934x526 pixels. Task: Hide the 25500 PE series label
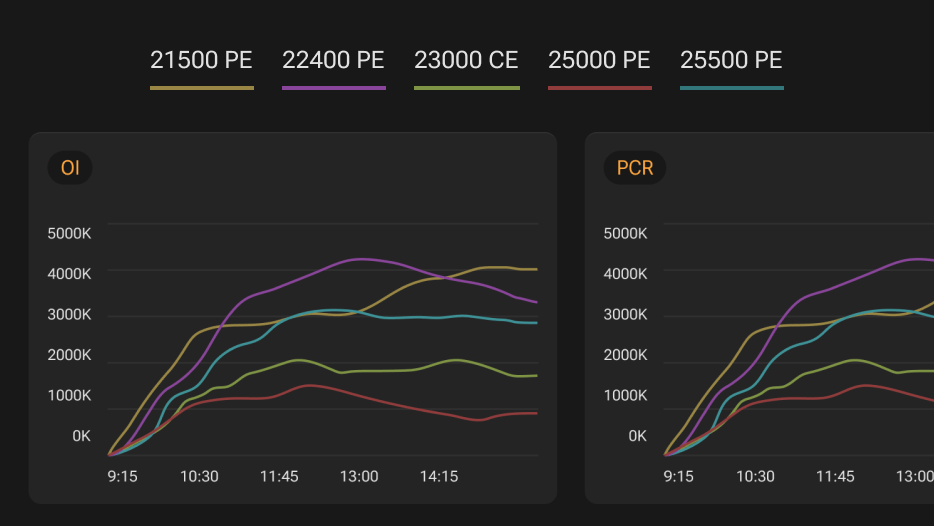pyautogui.click(x=731, y=60)
